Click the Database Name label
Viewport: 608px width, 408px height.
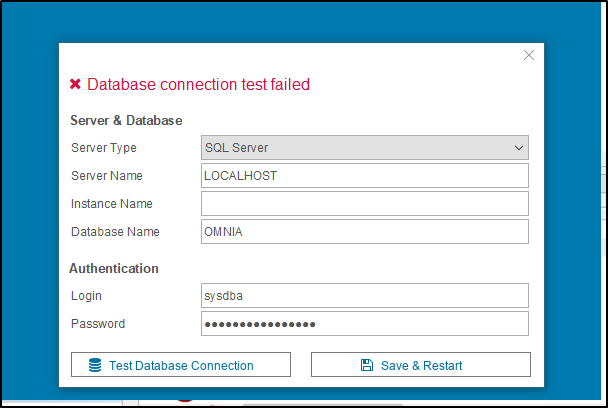115,232
